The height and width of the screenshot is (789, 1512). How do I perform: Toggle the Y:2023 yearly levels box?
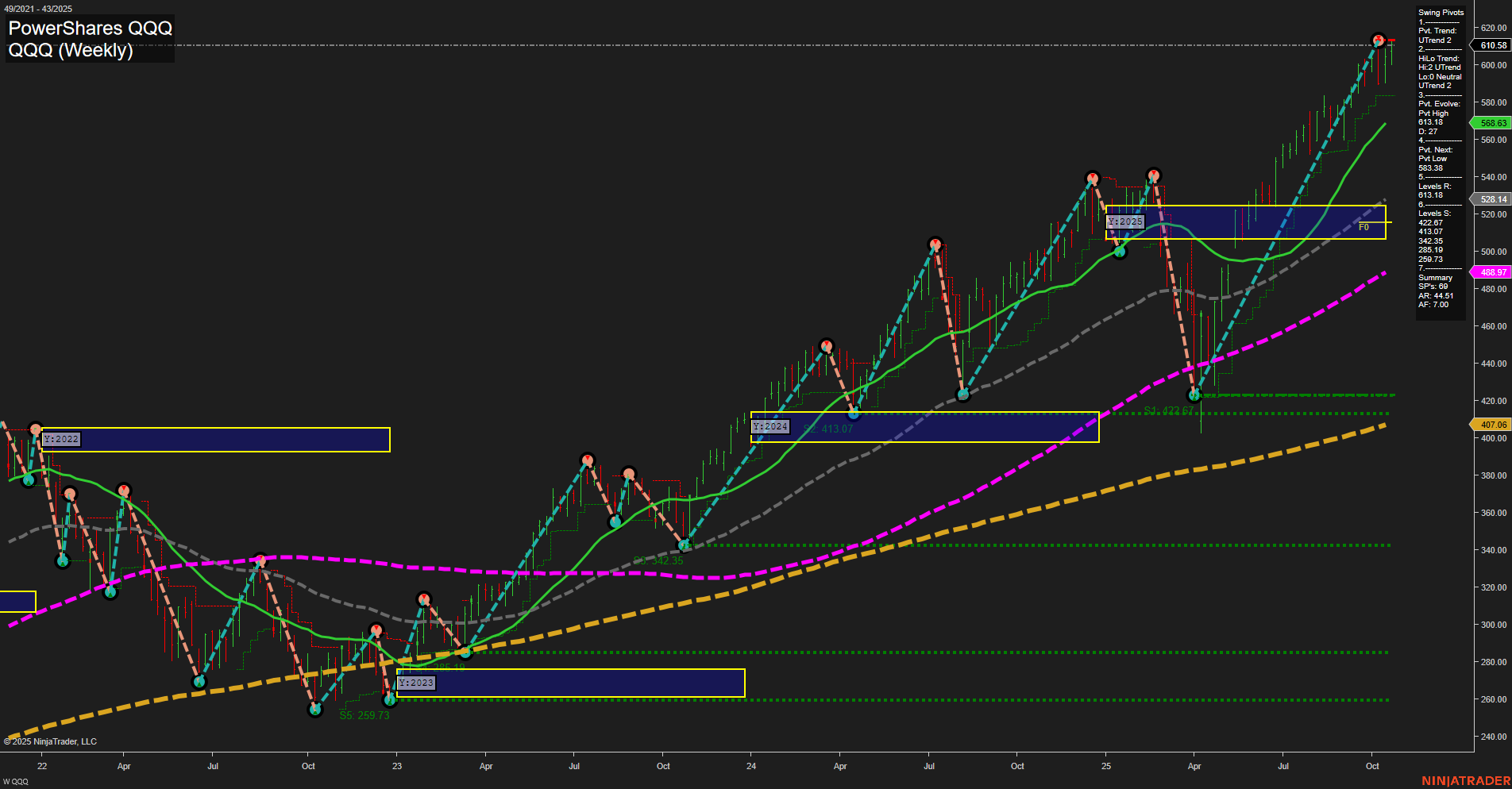415,682
